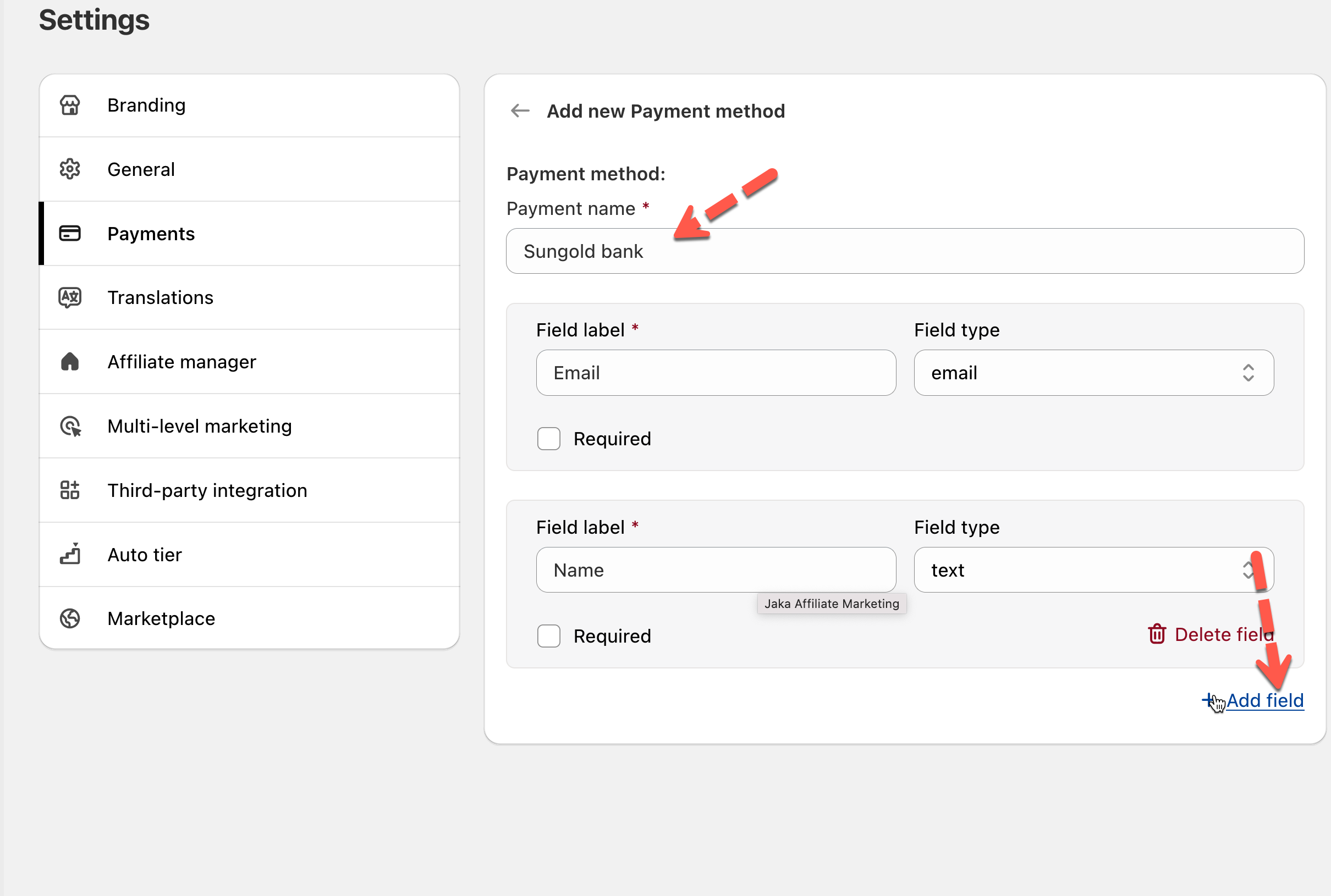Tick Required checkbox for Name field
This screenshot has width=1331, height=896.
tap(548, 636)
